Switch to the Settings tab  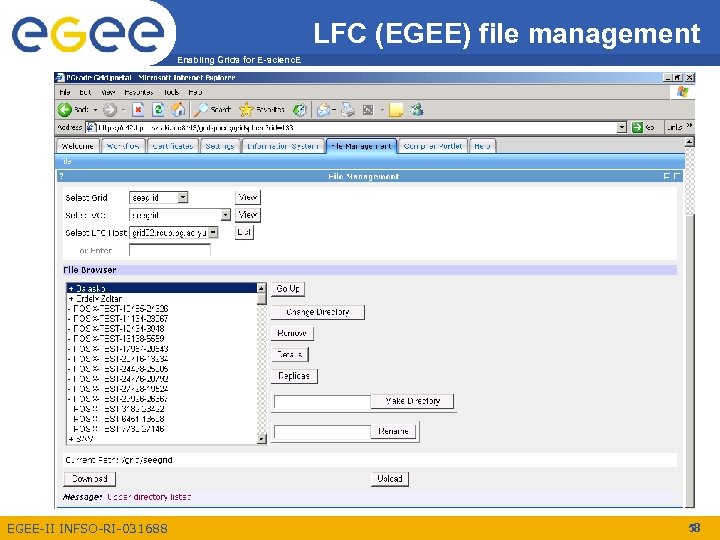220,146
